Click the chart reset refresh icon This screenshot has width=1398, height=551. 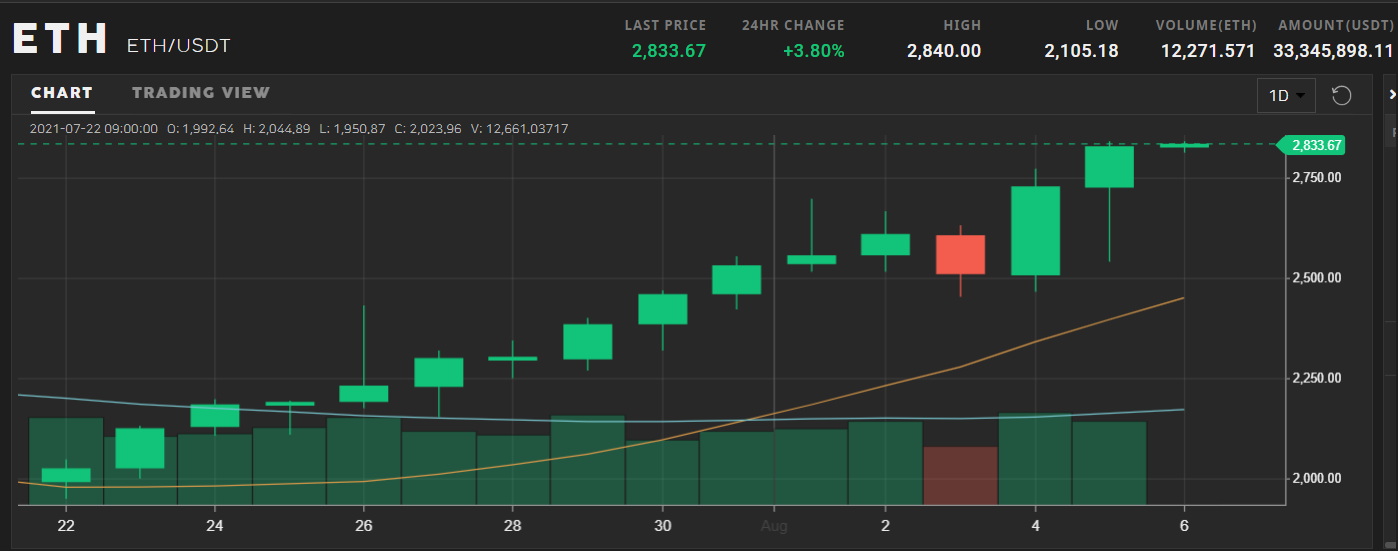pyautogui.click(x=1342, y=96)
